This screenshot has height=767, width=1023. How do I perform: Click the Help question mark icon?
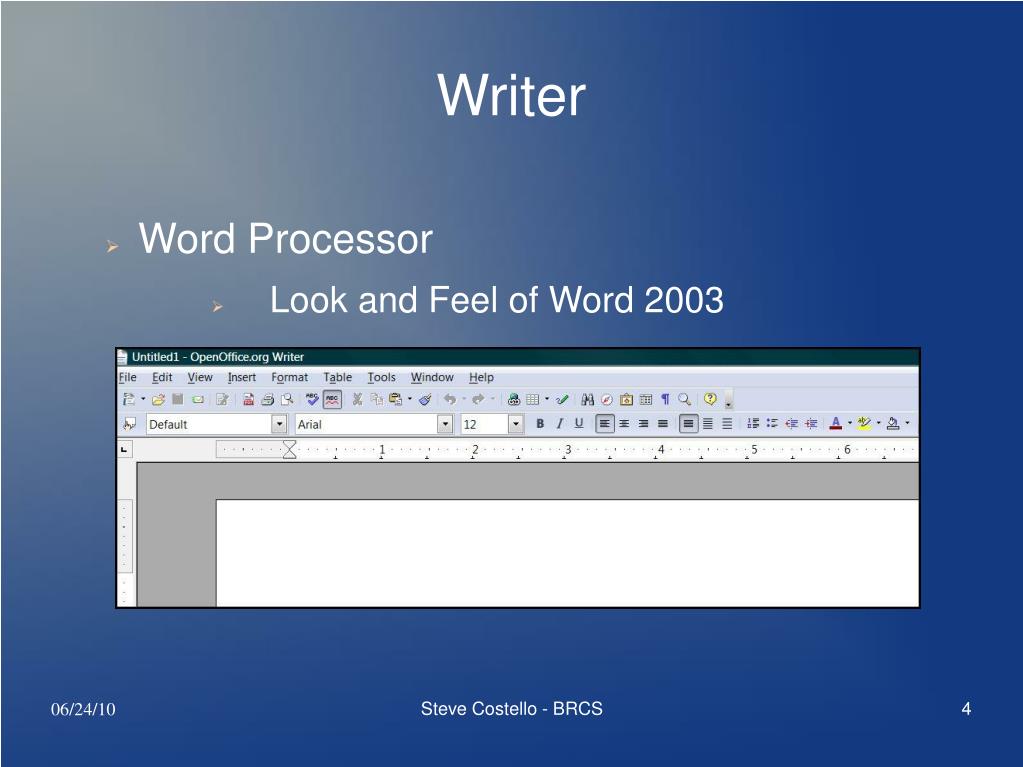coord(710,399)
